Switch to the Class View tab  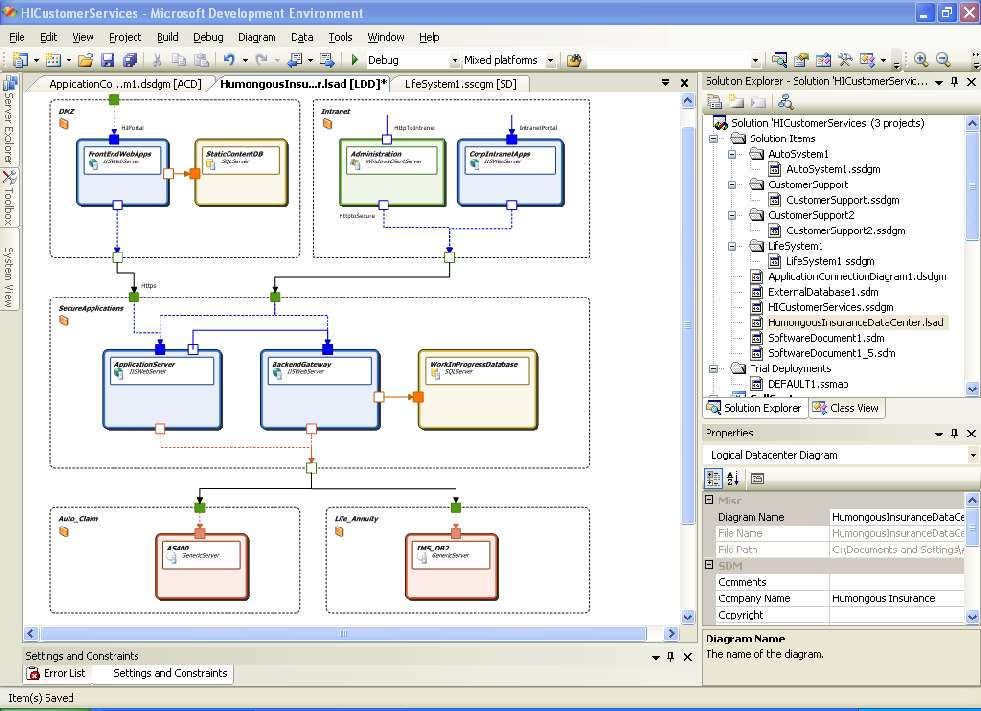(x=846, y=408)
